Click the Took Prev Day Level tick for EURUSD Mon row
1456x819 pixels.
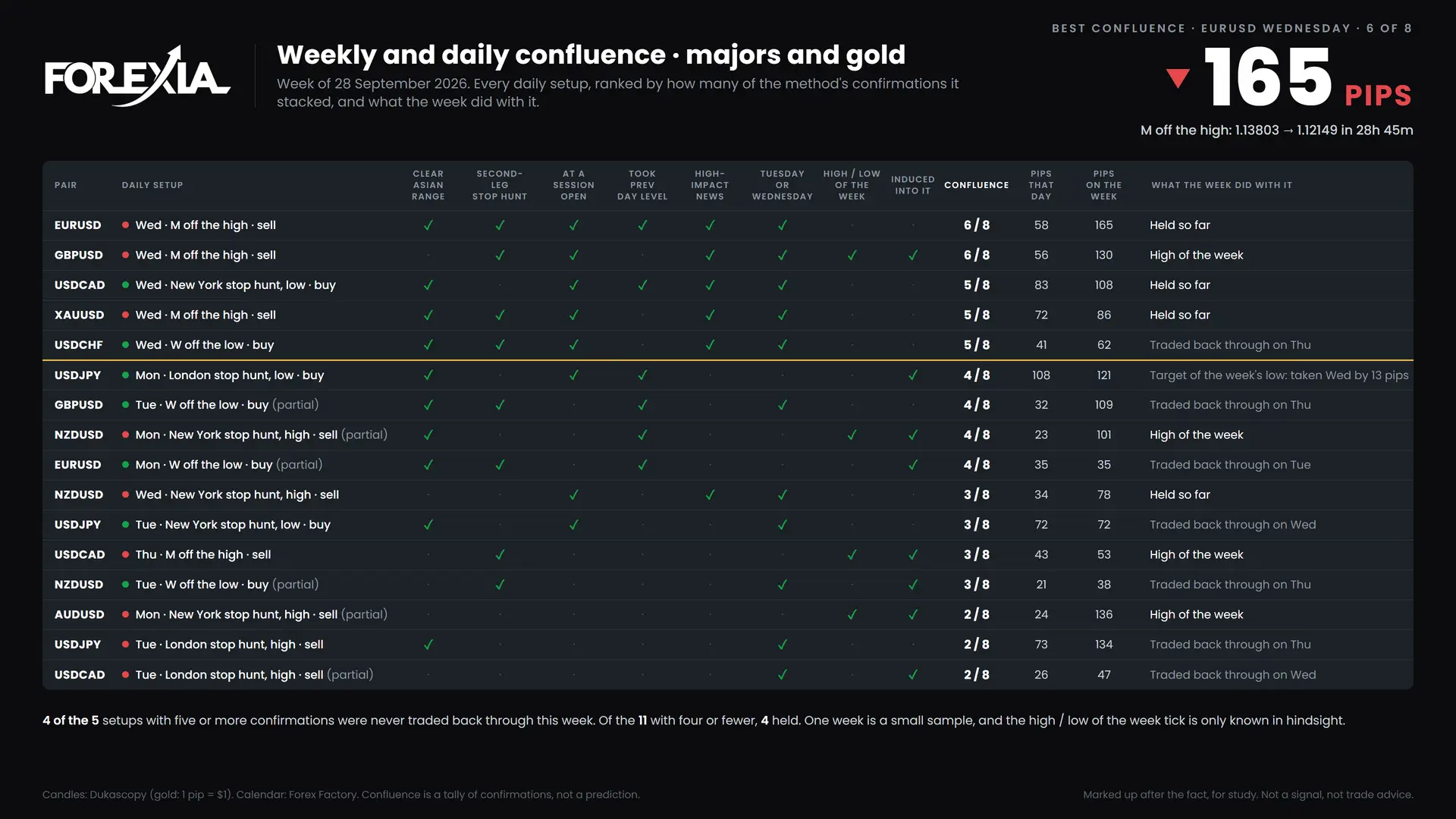tap(642, 465)
